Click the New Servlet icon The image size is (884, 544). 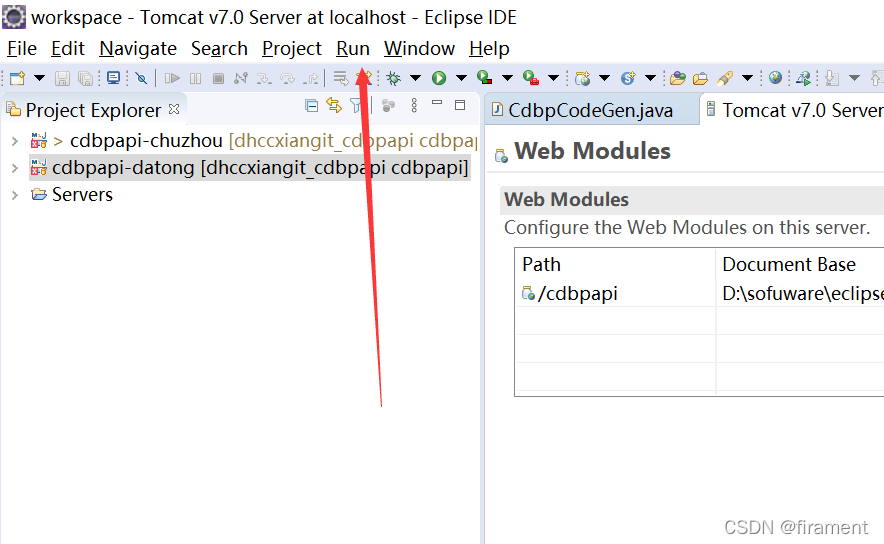click(628, 78)
